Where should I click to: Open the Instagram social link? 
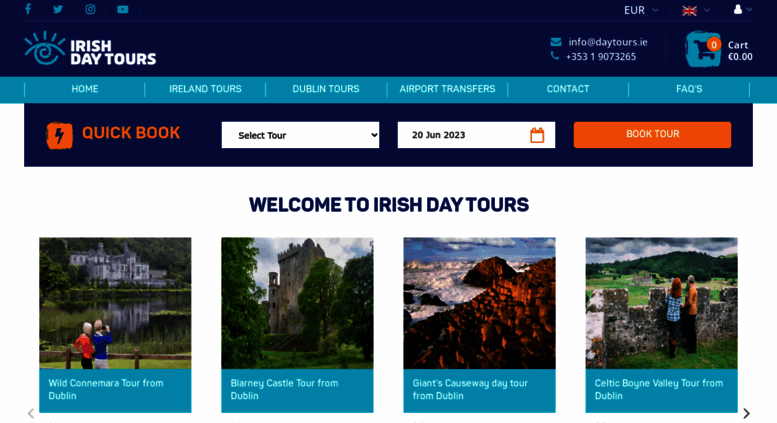[x=90, y=9]
